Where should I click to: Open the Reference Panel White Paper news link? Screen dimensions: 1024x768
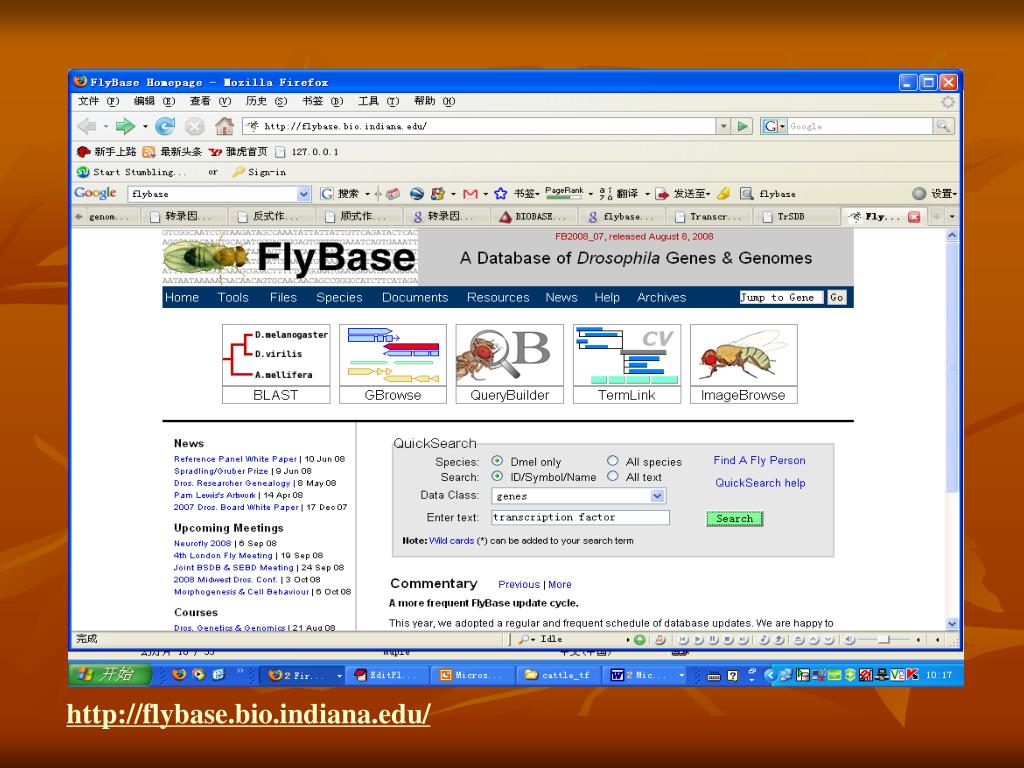[235, 459]
